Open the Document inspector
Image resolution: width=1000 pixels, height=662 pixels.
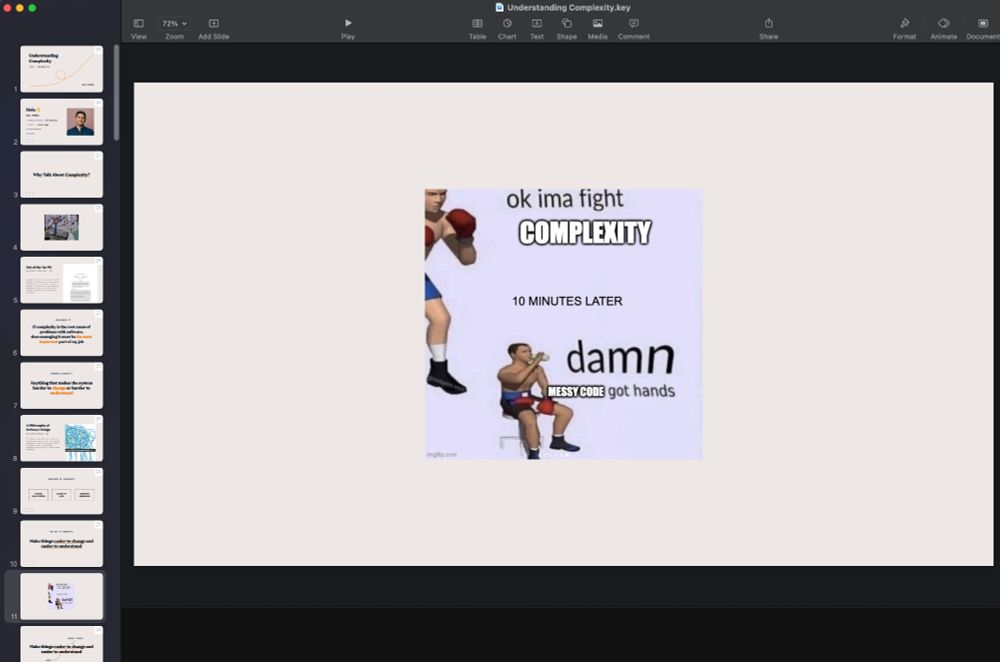coord(983,28)
